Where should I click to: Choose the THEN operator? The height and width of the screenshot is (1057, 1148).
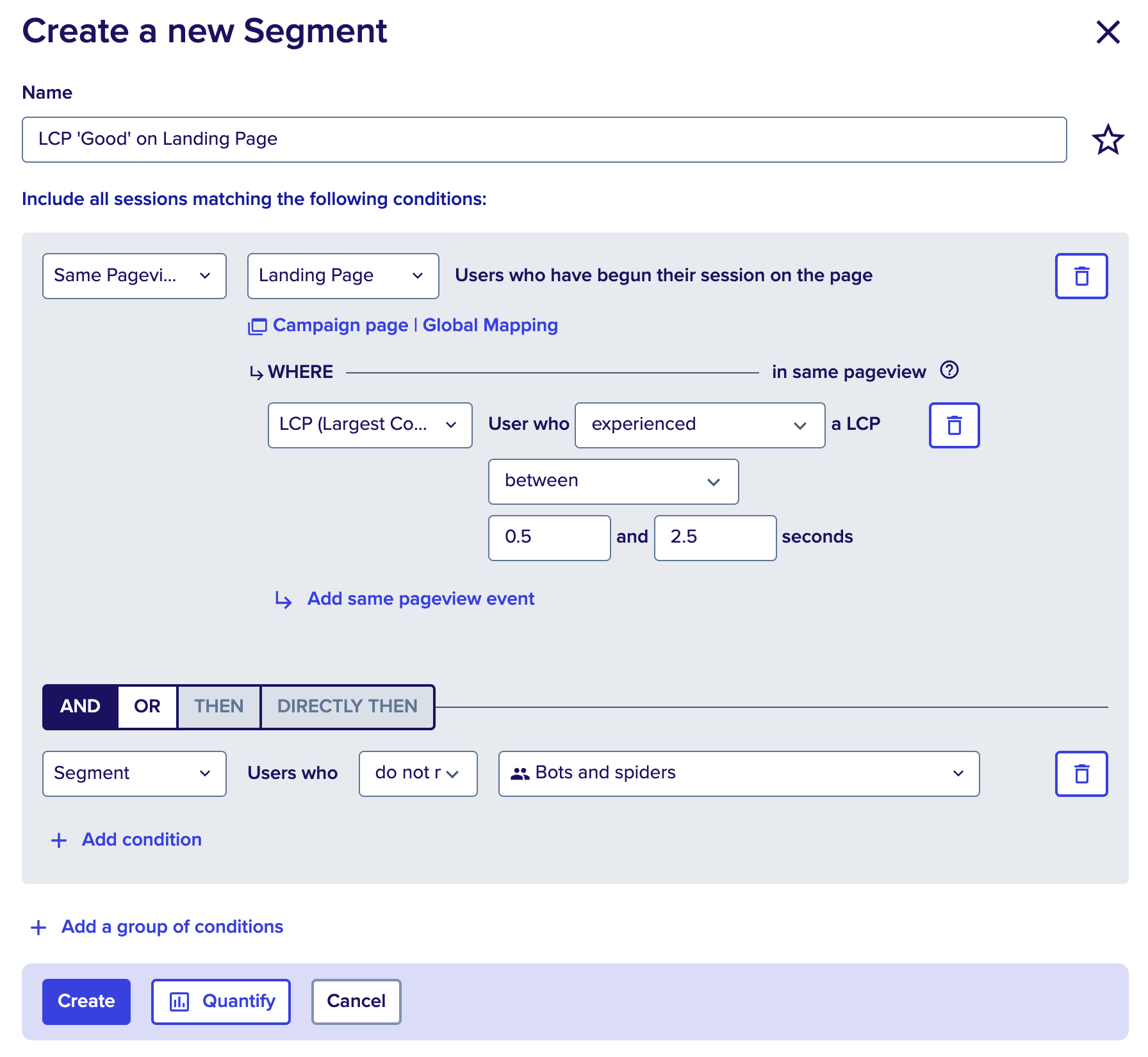pyautogui.click(x=219, y=707)
